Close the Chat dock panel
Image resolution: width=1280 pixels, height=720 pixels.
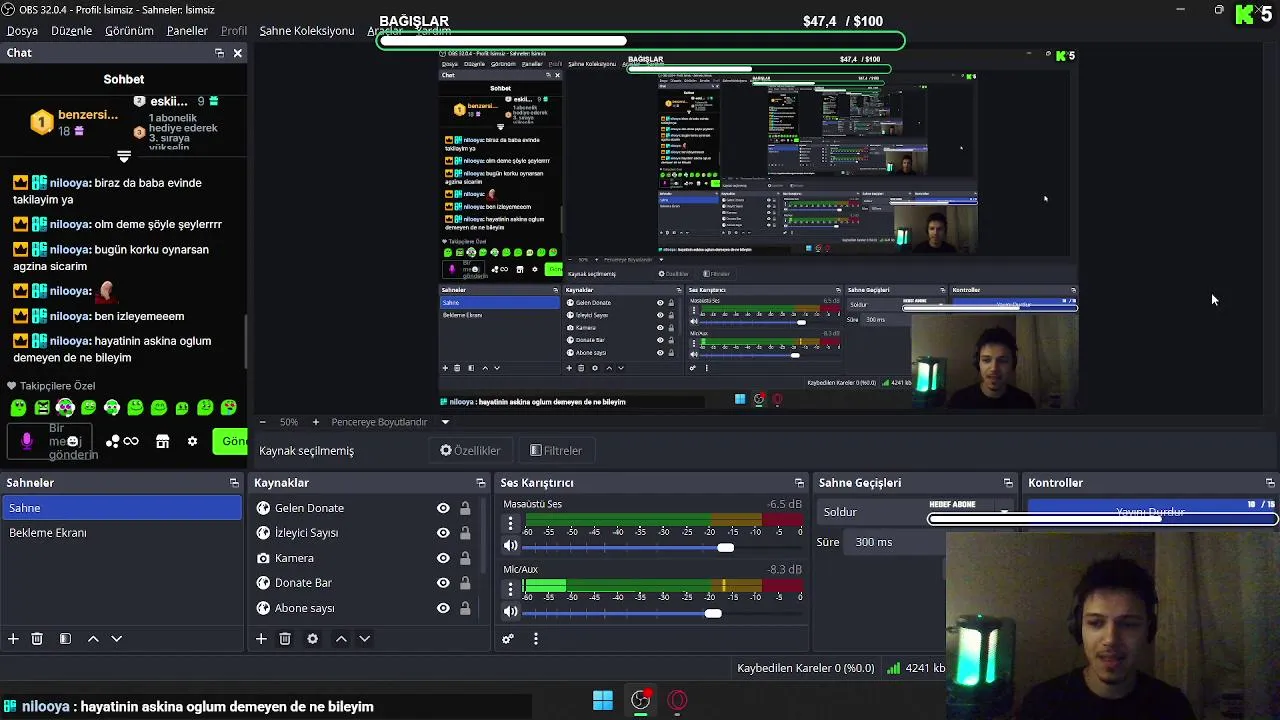(x=238, y=53)
